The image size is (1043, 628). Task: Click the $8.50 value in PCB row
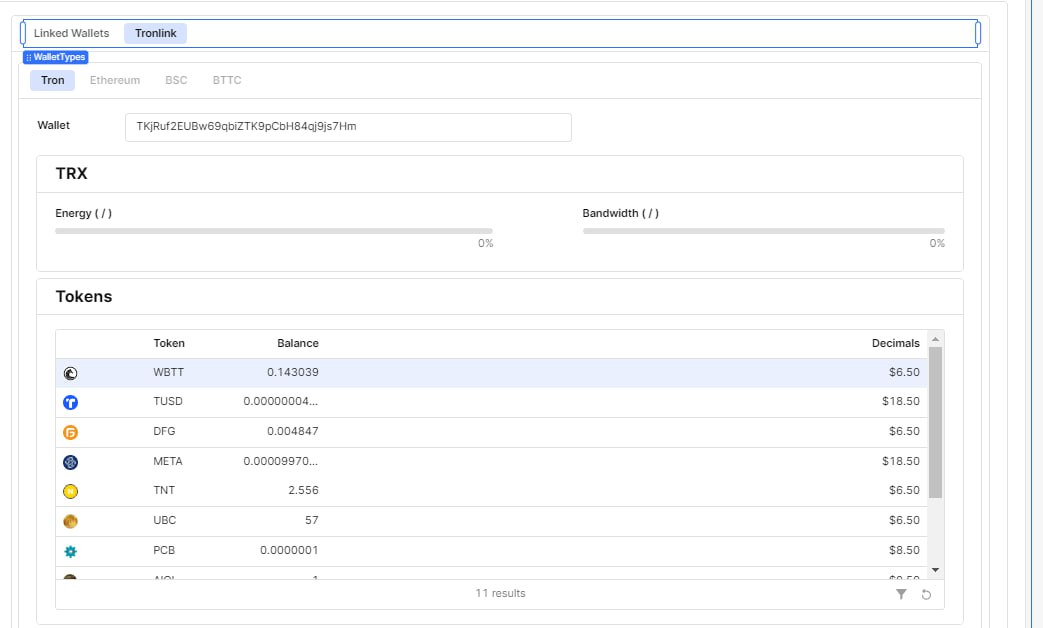coord(905,551)
